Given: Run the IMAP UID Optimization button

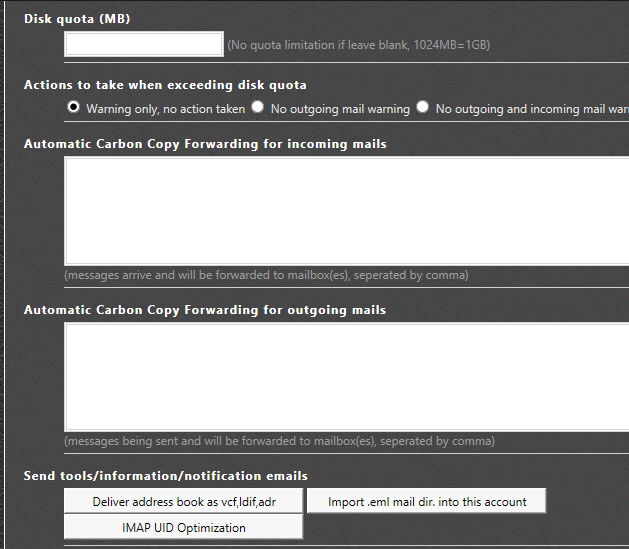Looking at the screenshot, I should (x=183, y=528).
